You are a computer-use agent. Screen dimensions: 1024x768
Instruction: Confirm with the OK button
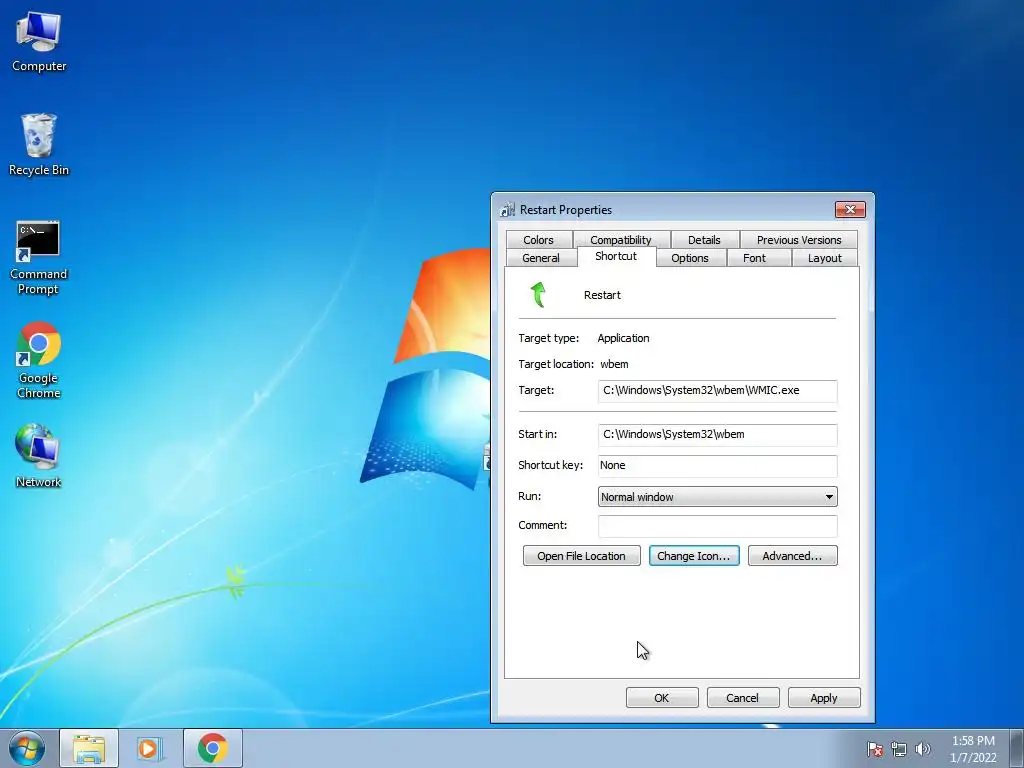click(662, 697)
